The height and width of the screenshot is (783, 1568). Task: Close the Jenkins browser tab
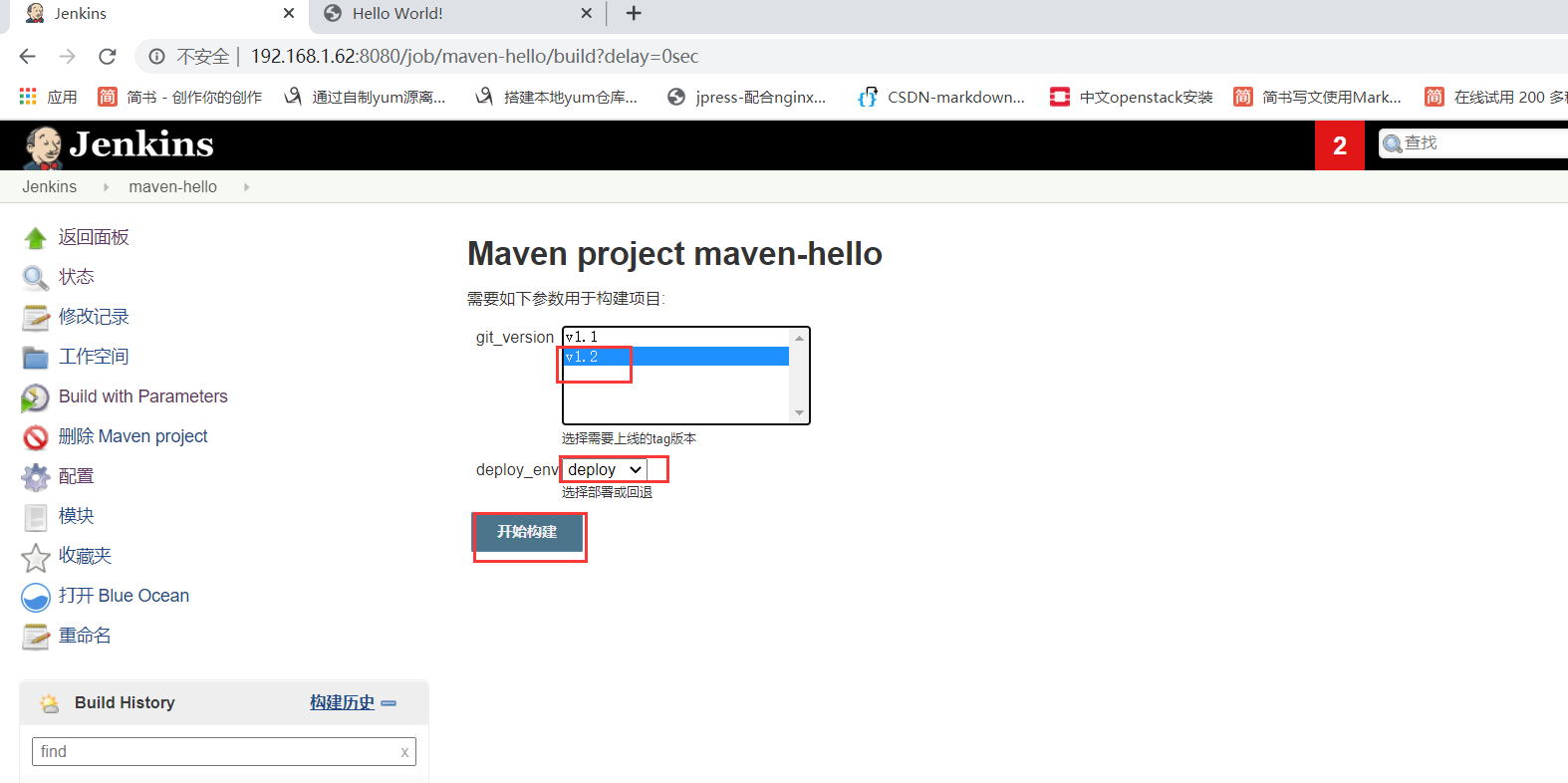click(x=289, y=13)
